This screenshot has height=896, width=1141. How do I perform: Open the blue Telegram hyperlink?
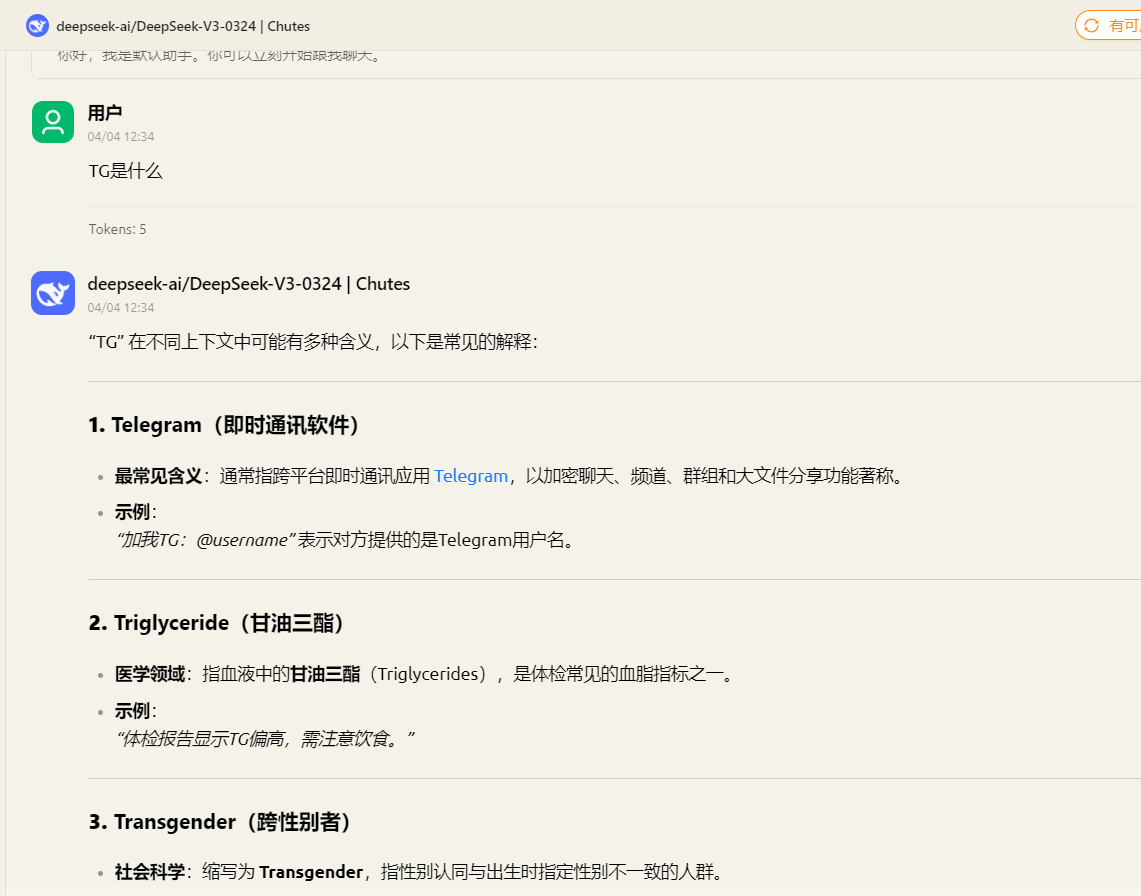click(471, 476)
